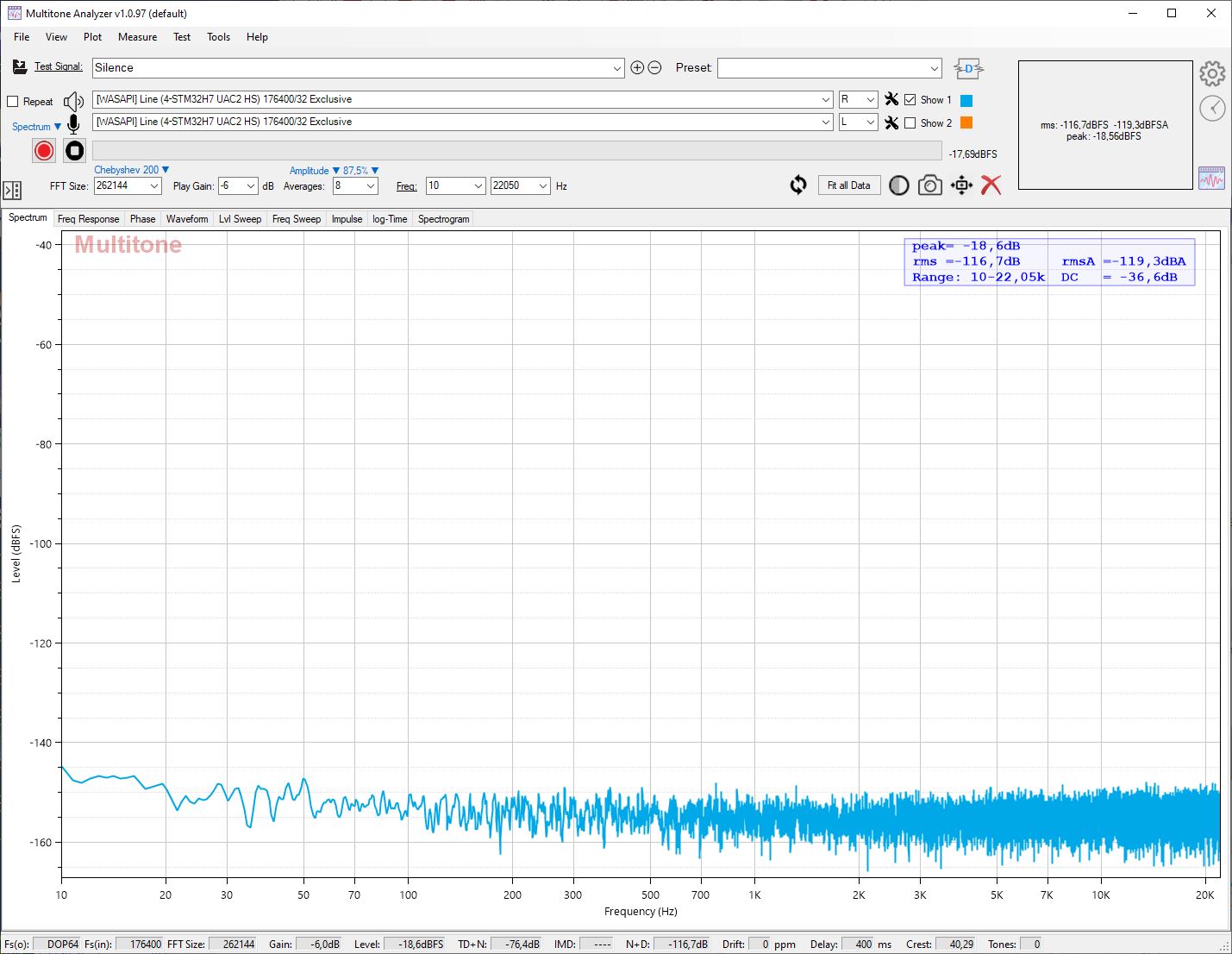
Task: Expand the Chebyshev 200 window selector
Action: pos(131,170)
